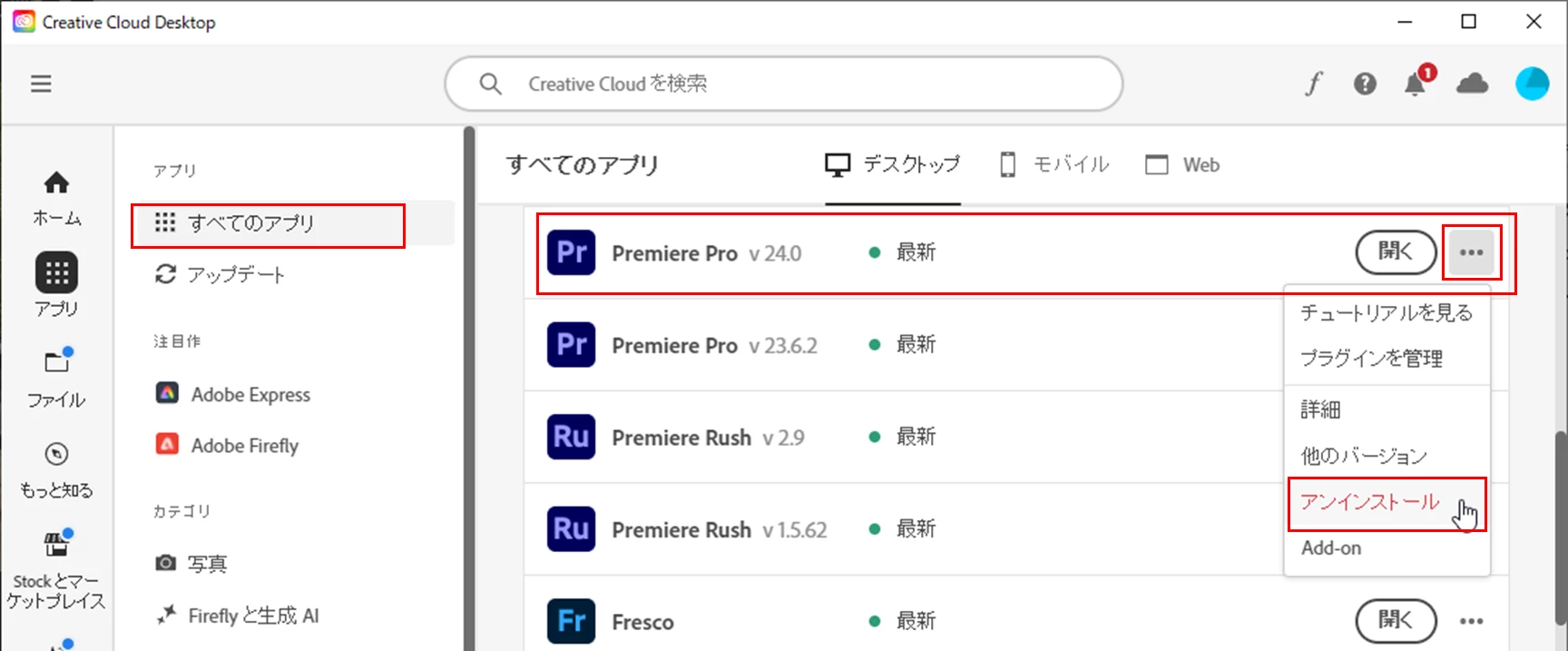The width and height of the screenshot is (1568, 651).
Task: Click the search magnifier icon
Action: (490, 84)
